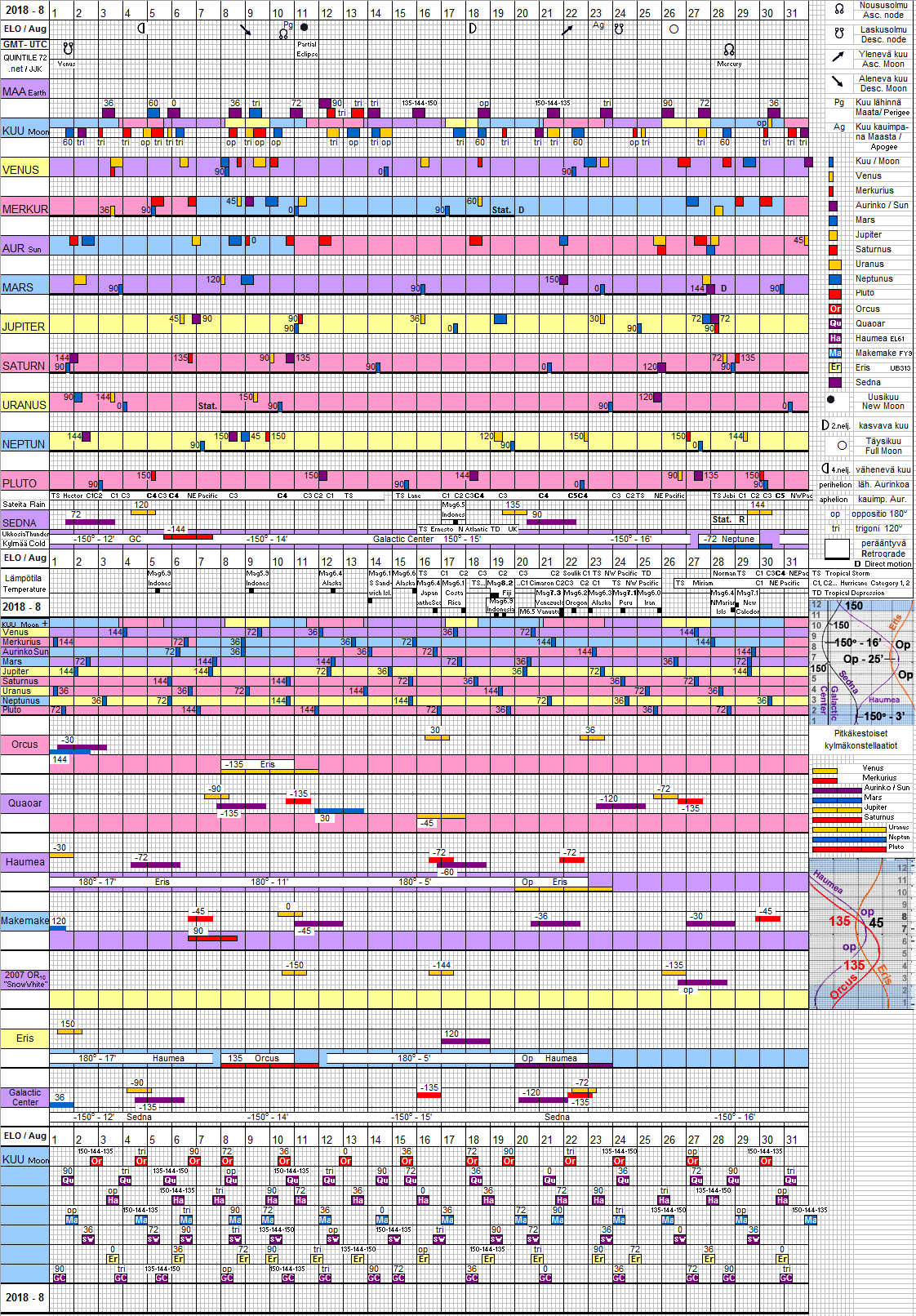Select the Descending Moon arrow in the legend
Screen dimensions: 916x1316
tap(838, 82)
